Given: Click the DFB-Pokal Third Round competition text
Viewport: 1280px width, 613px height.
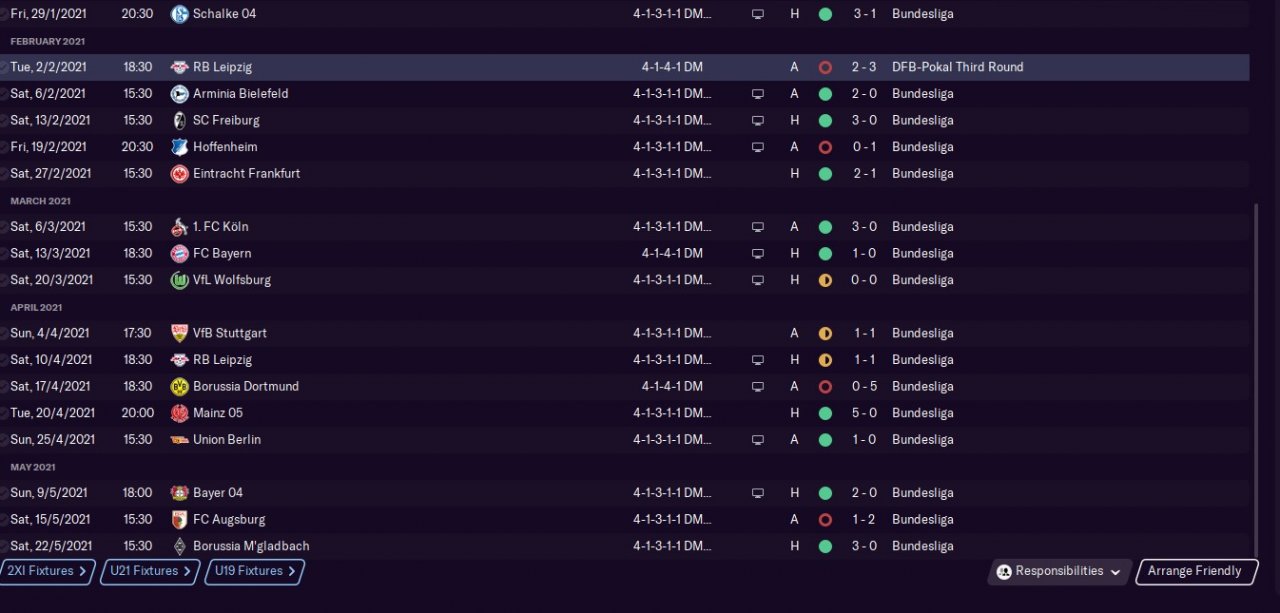Looking at the screenshot, I should pos(958,67).
